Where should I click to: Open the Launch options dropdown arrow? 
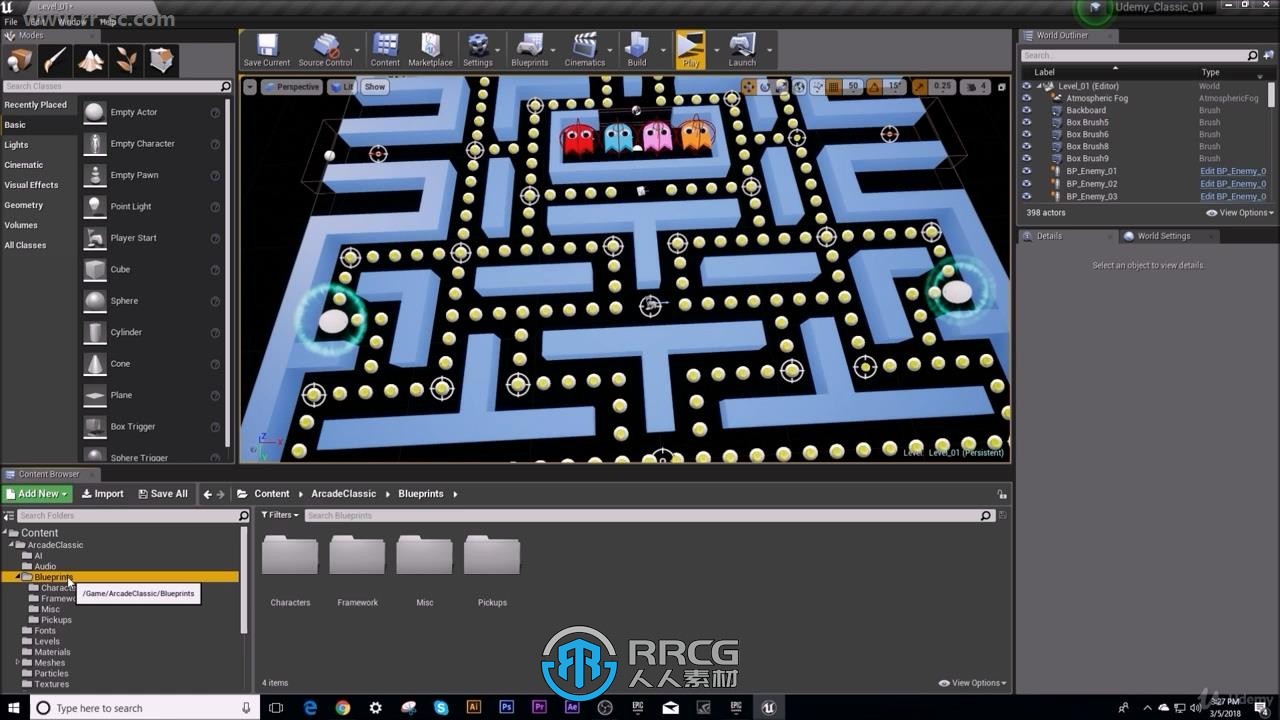click(x=769, y=49)
